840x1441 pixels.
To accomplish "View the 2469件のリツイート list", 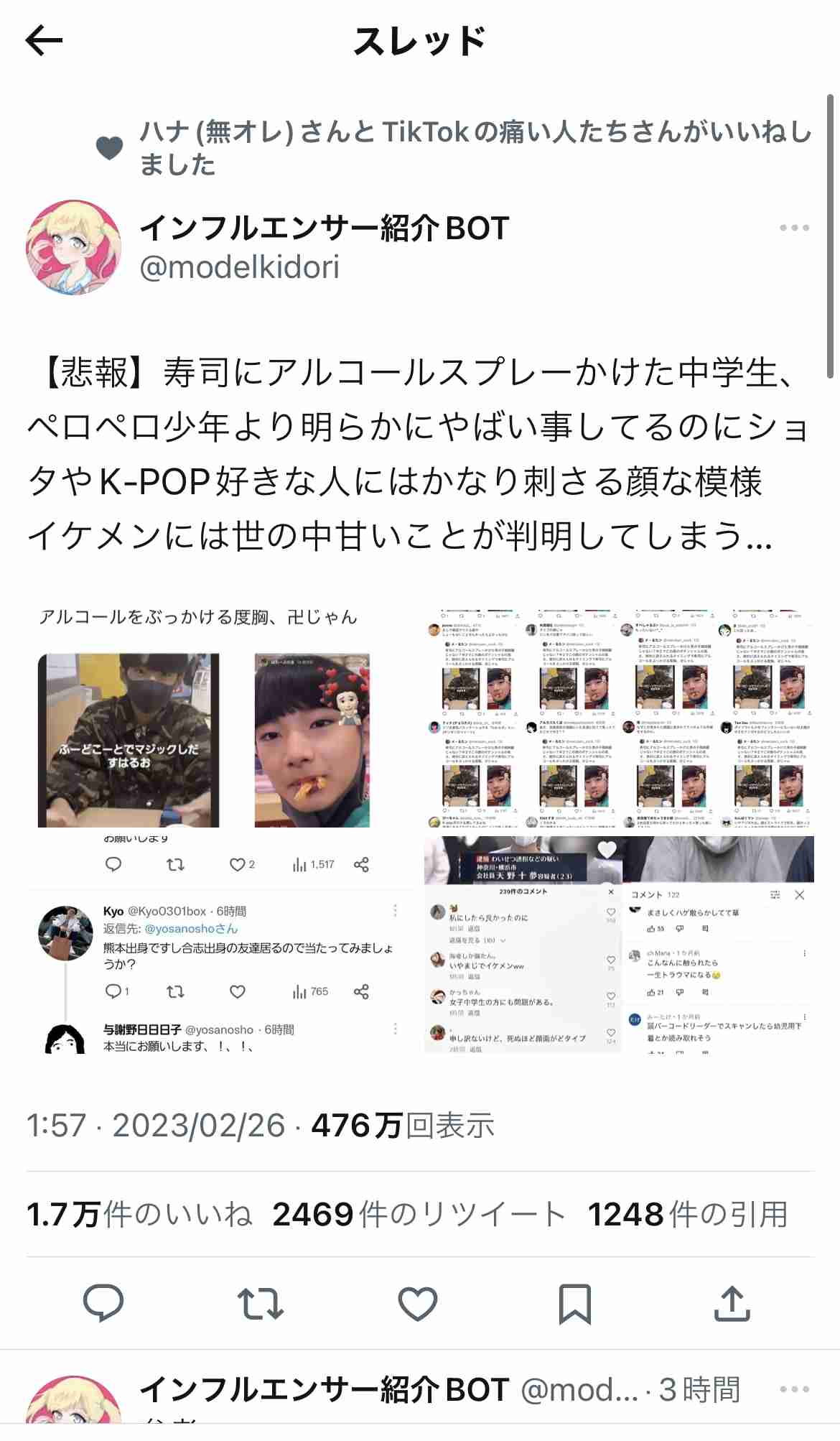I will (419, 1214).
